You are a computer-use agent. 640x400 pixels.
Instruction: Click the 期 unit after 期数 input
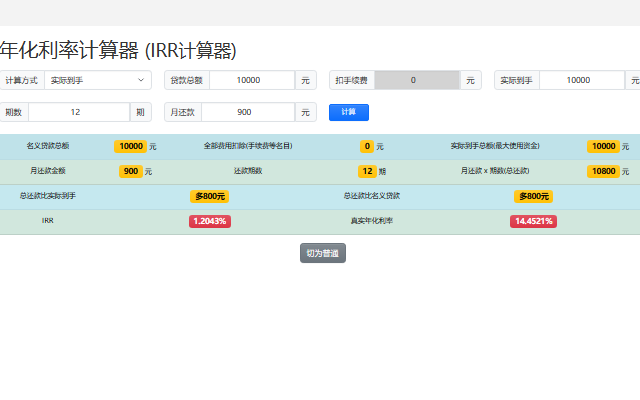click(x=140, y=112)
